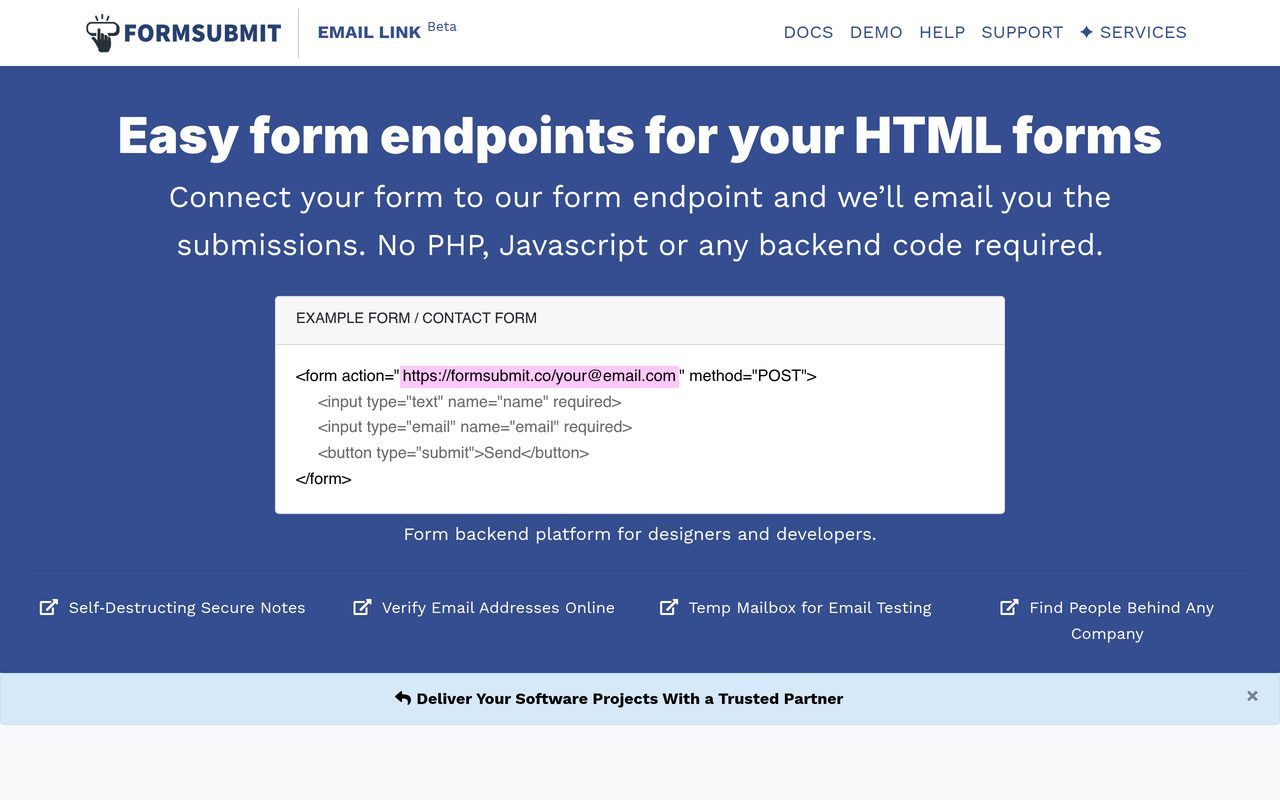The width and height of the screenshot is (1280, 800).
Task: Open the Email Link Beta page
Action: (x=386, y=31)
